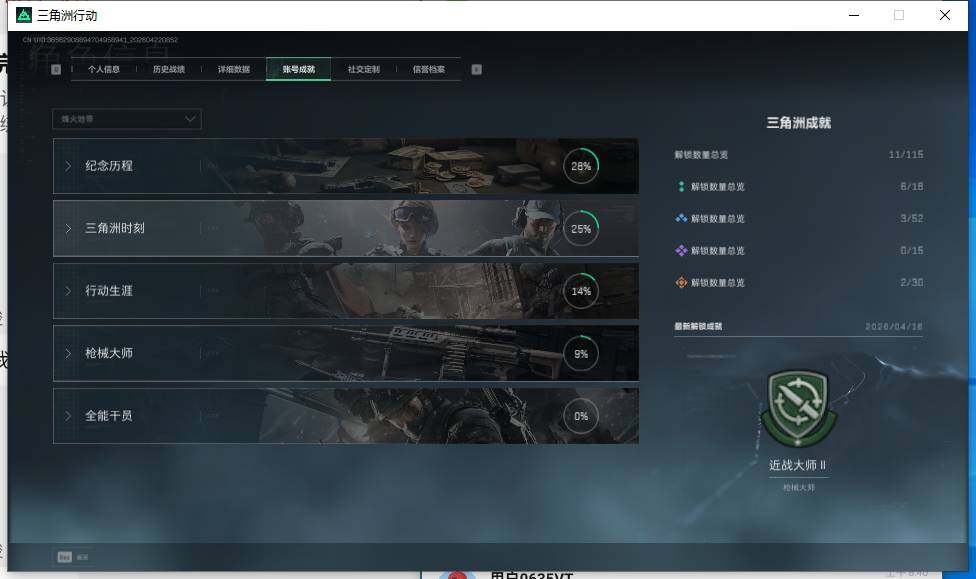Open the game mode dropdown above 纪念历程
This screenshot has height=579, width=976.
127,119
